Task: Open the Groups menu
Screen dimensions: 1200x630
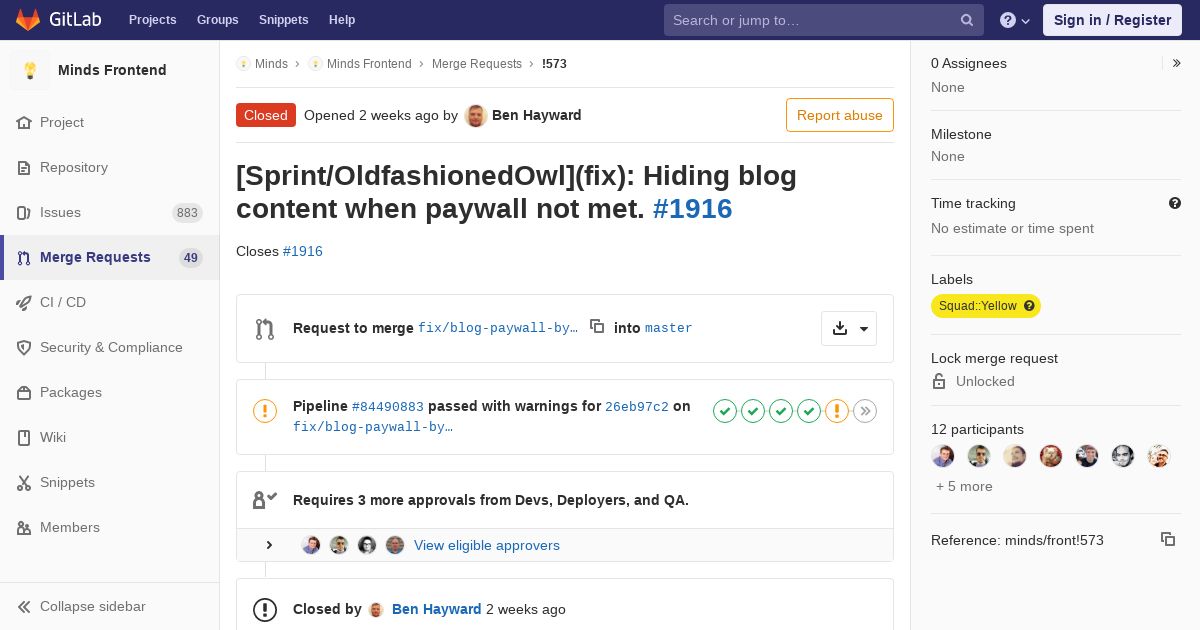Action: [218, 20]
